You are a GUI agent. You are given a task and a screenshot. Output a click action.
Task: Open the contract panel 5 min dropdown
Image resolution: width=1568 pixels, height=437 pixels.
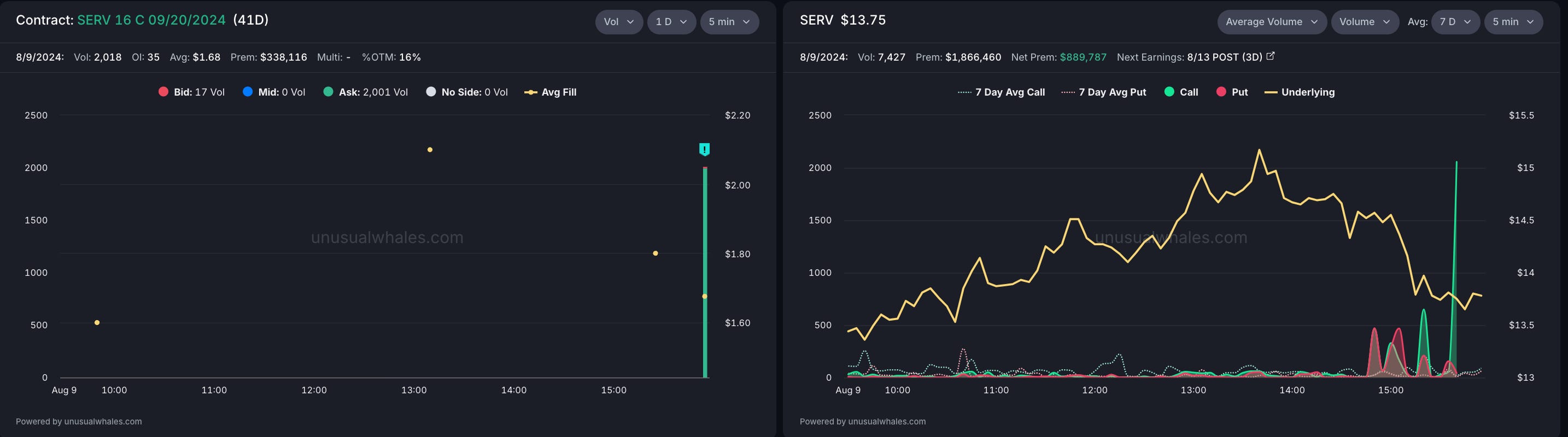(729, 22)
